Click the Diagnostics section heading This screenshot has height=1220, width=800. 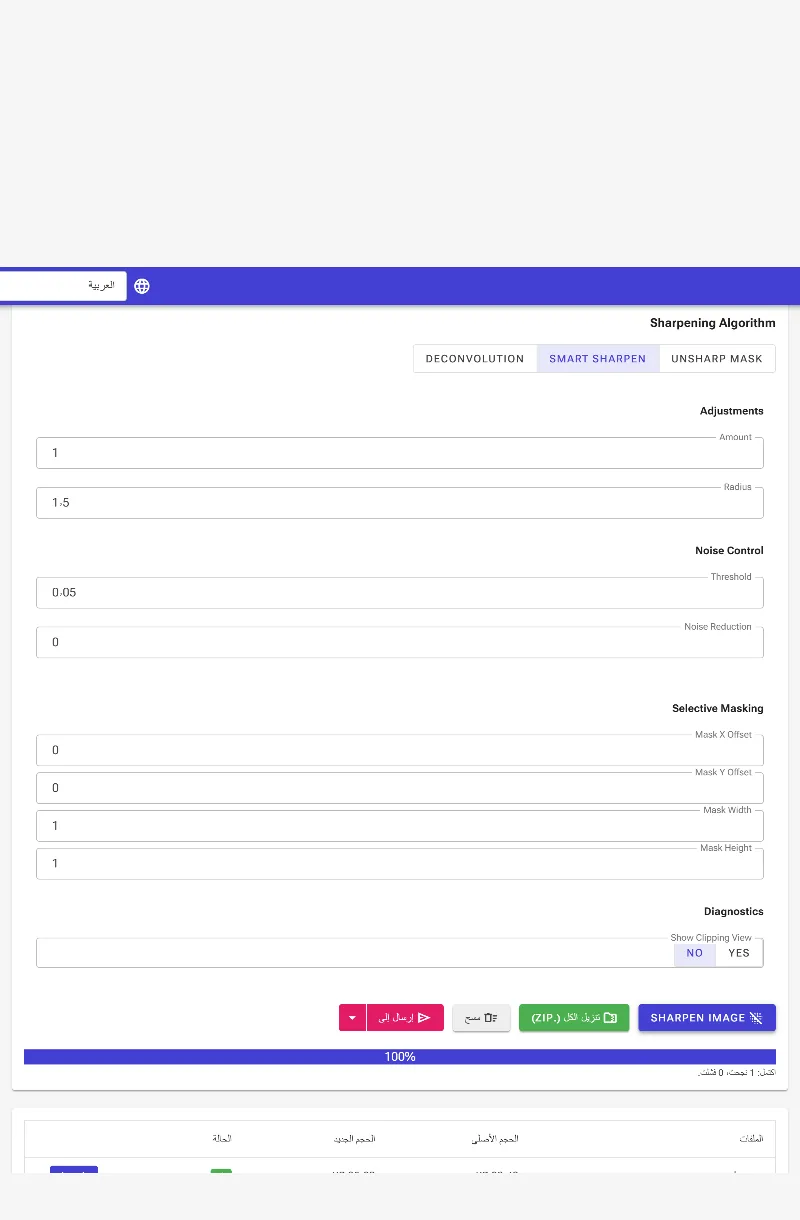[x=734, y=912]
